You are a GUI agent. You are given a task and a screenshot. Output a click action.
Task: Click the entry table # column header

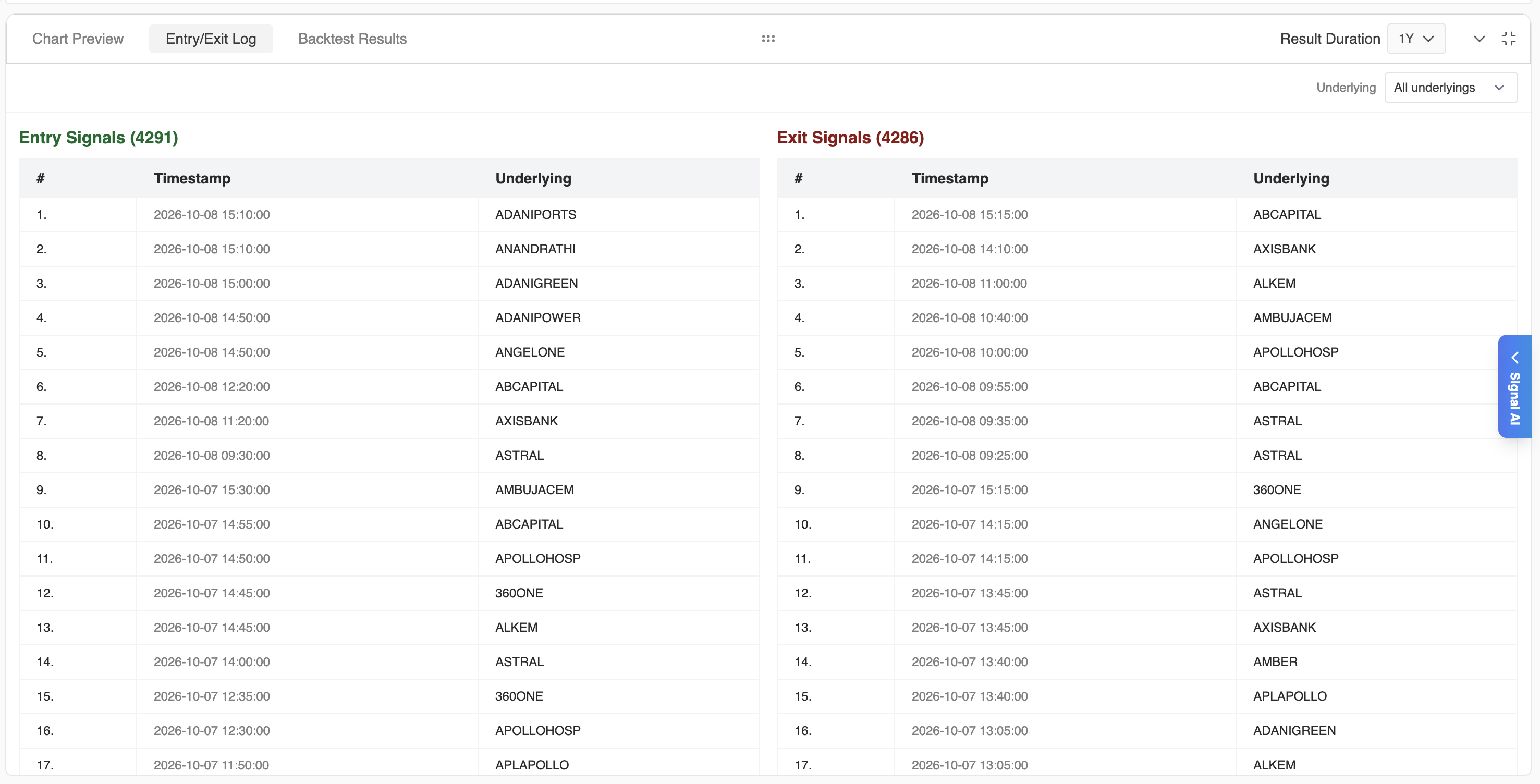point(40,178)
